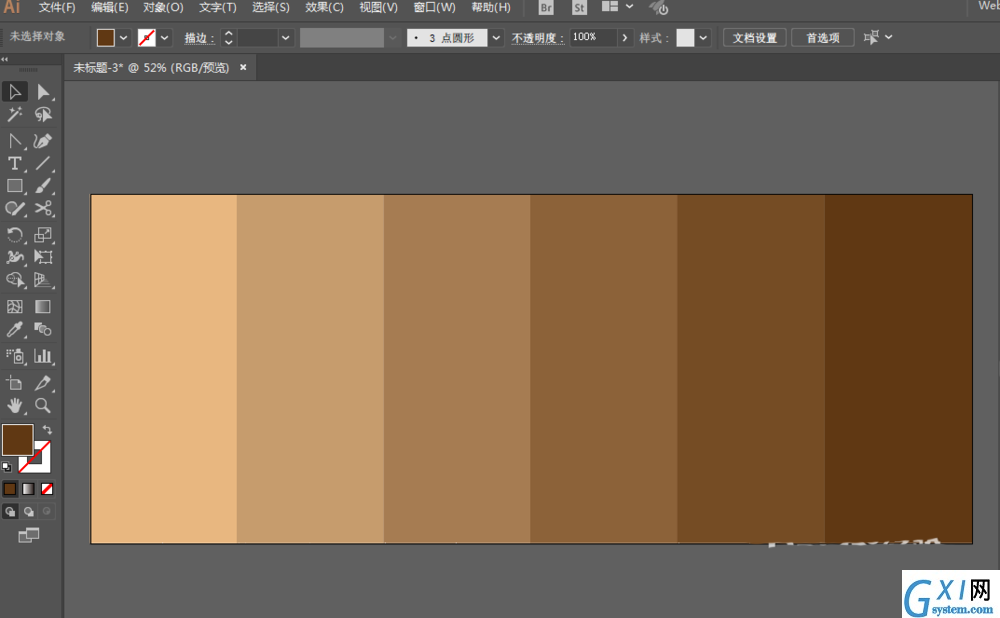Expand the control bar stroke color dropdown

[165, 38]
